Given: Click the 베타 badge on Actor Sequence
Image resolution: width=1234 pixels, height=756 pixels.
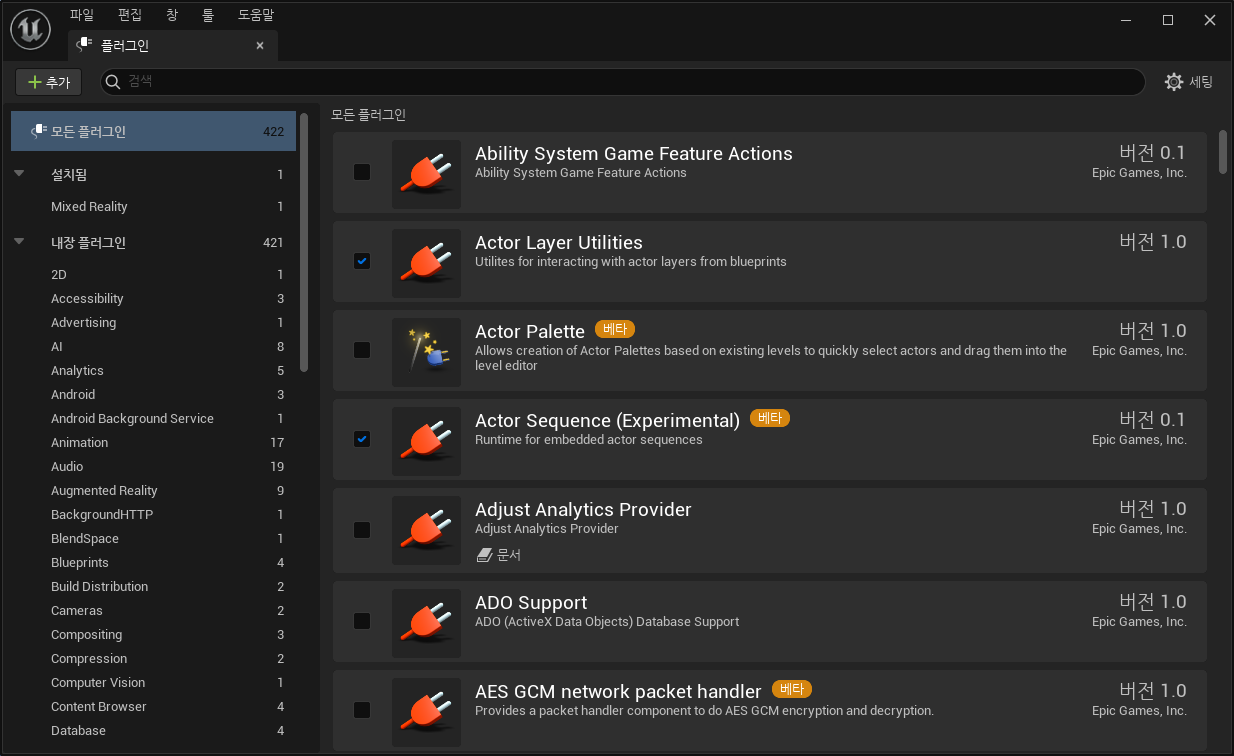Looking at the screenshot, I should pyautogui.click(x=770, y=418).
